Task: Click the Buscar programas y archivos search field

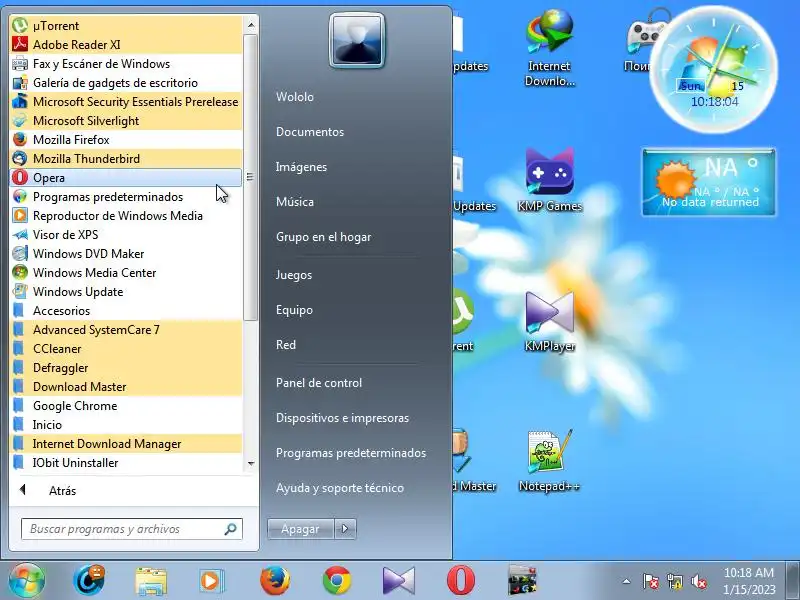Action: 132,529
